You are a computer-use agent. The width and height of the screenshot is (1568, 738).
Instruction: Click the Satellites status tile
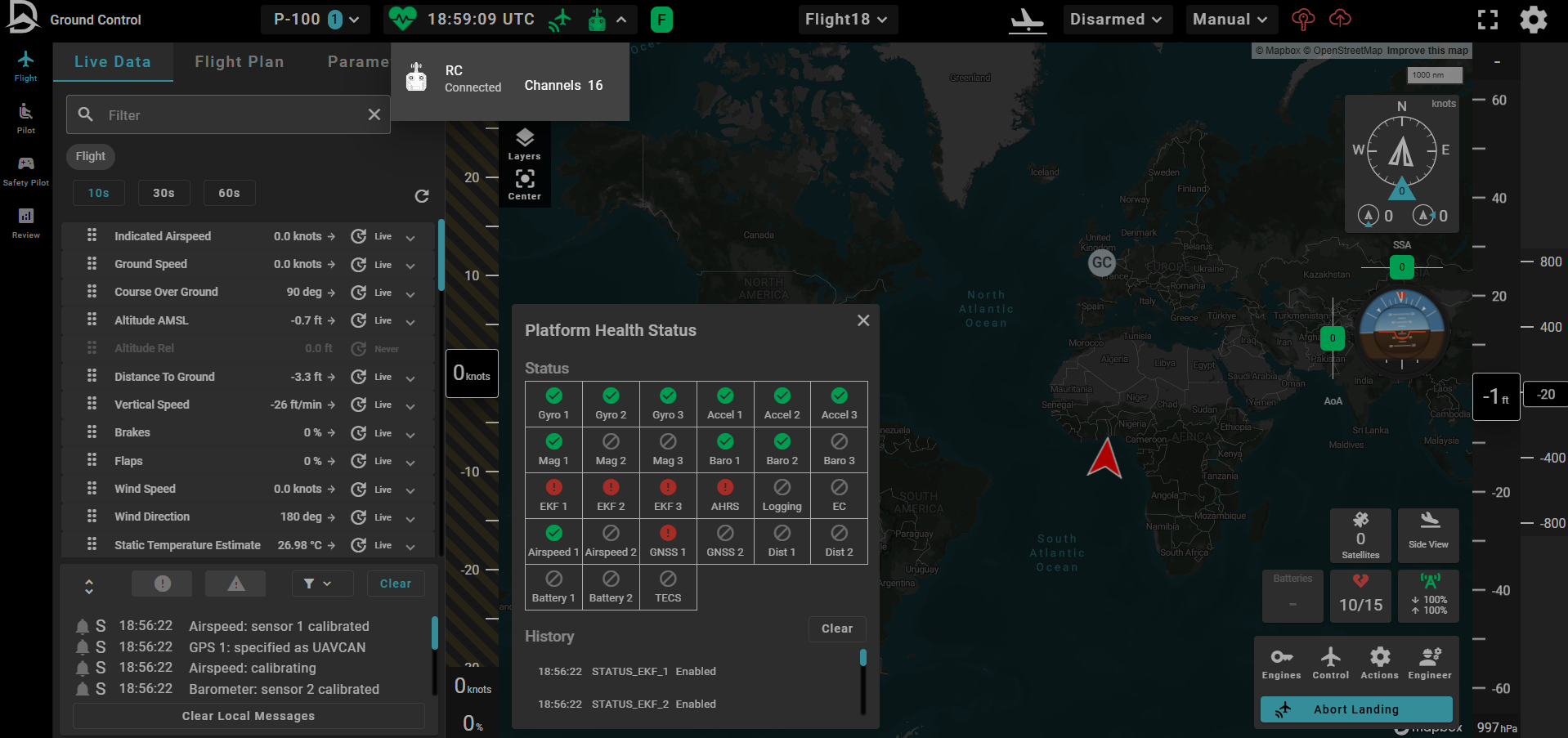pyautogui.click(x=1360, y=535)
